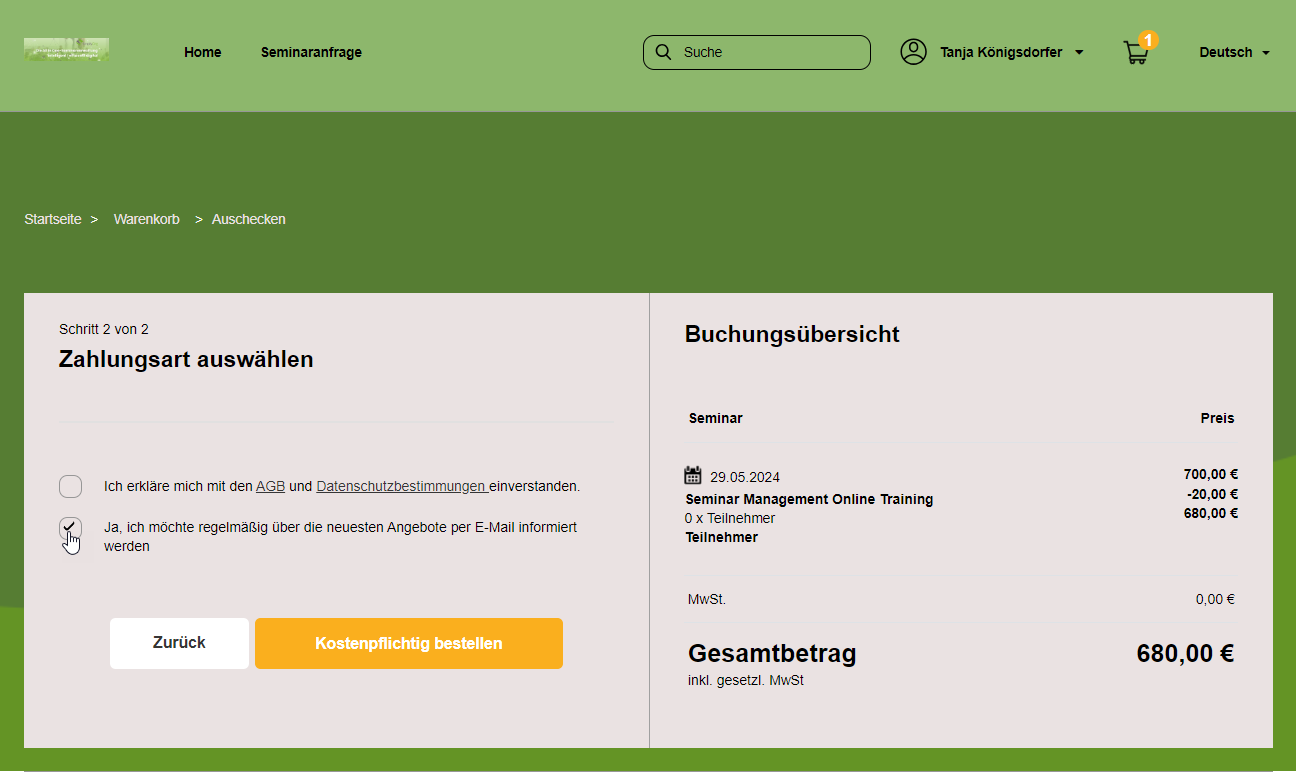Image resolution: width=1296 pixels, height=774 pixels.
Task: Uncheck the newsletter email offers checkbox
Action: tap(70, 528)
